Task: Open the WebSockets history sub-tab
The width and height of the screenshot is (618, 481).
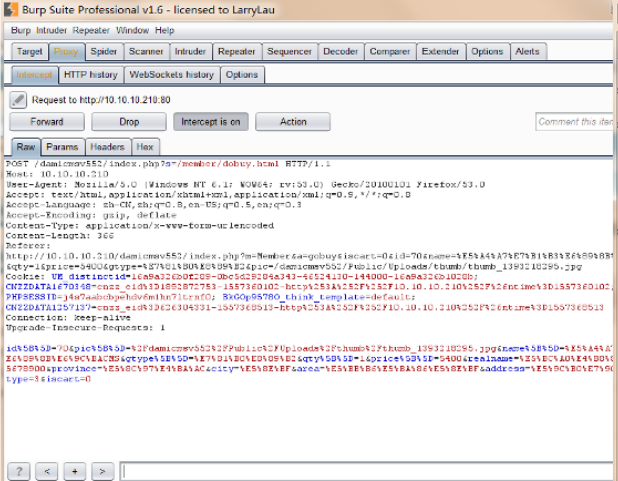Action: 172,75
